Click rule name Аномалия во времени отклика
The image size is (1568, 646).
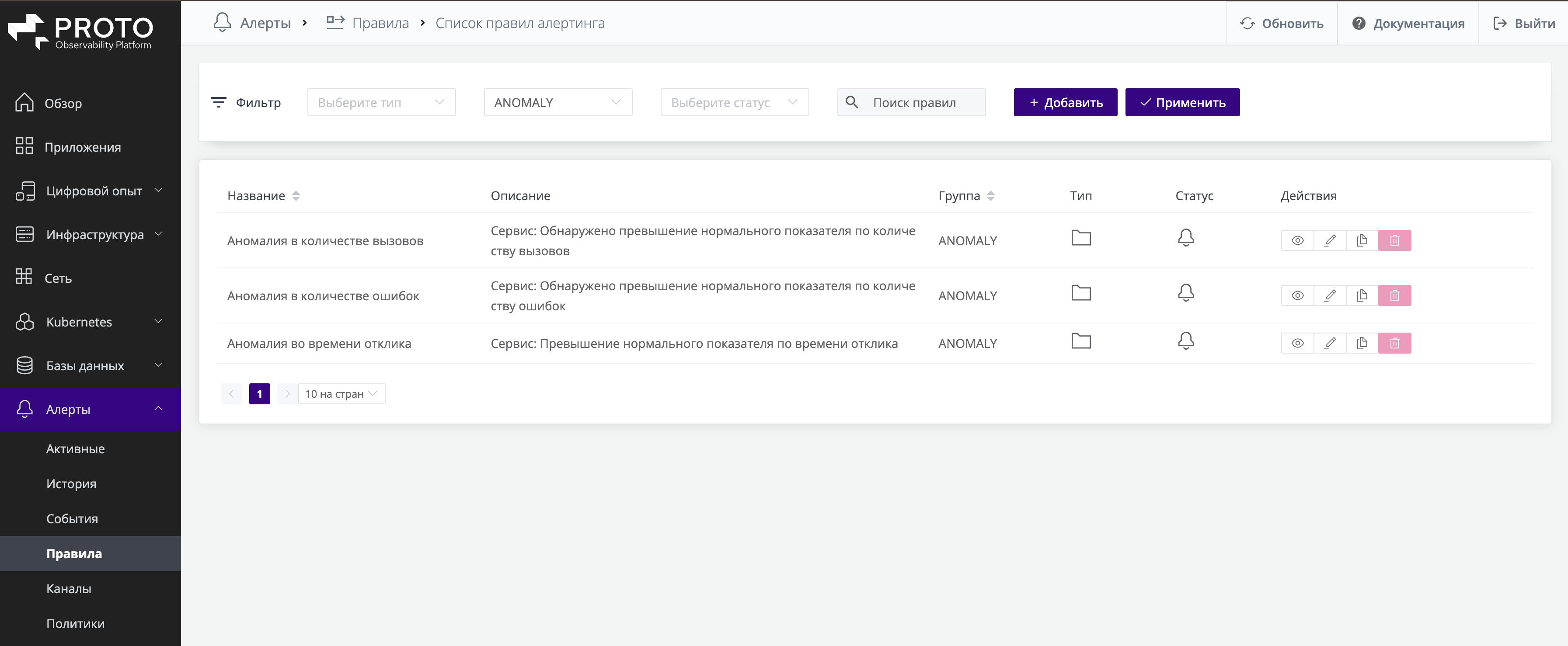pyautogui.click(x=319, y=344)
